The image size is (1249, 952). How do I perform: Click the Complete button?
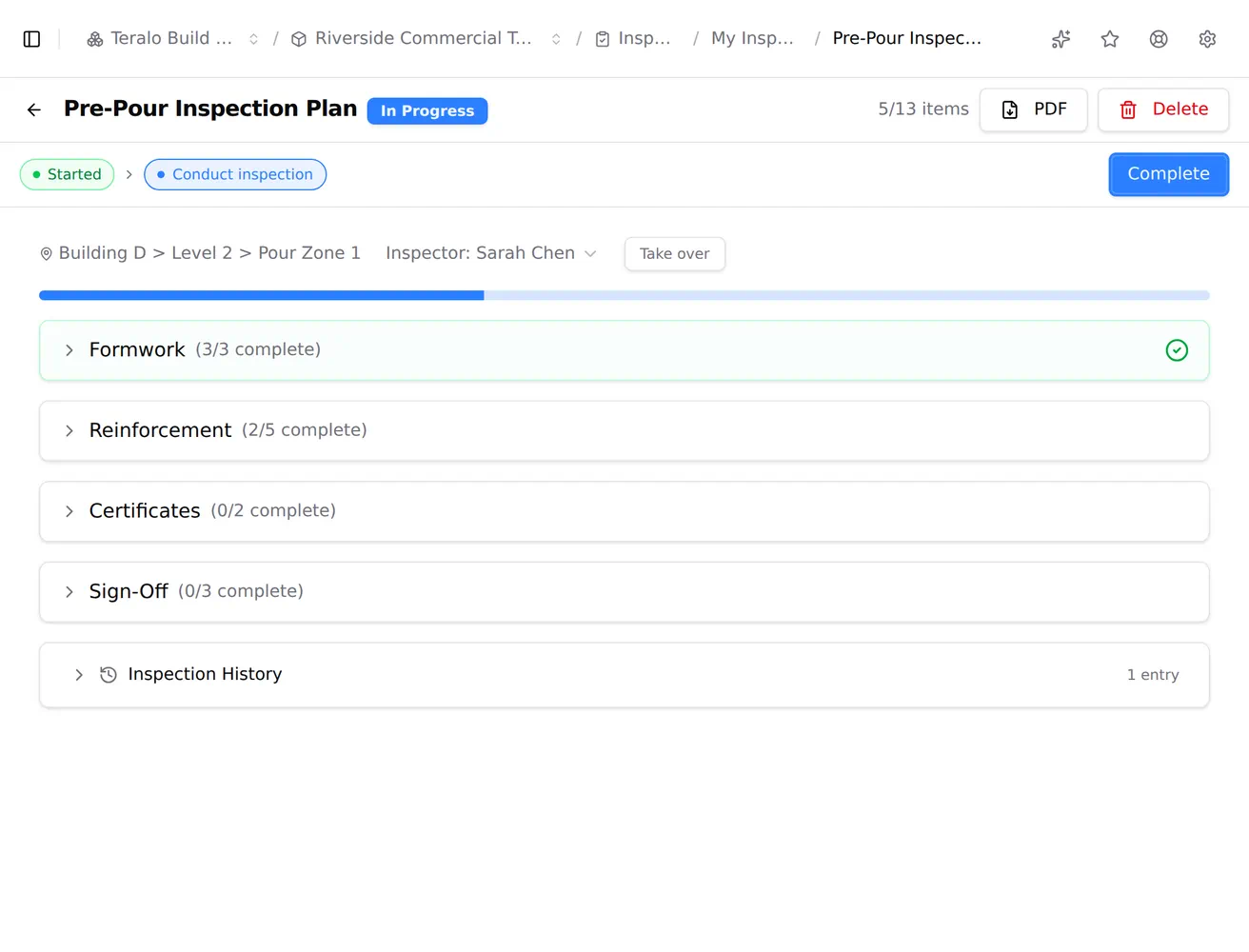coord(1168,174)
